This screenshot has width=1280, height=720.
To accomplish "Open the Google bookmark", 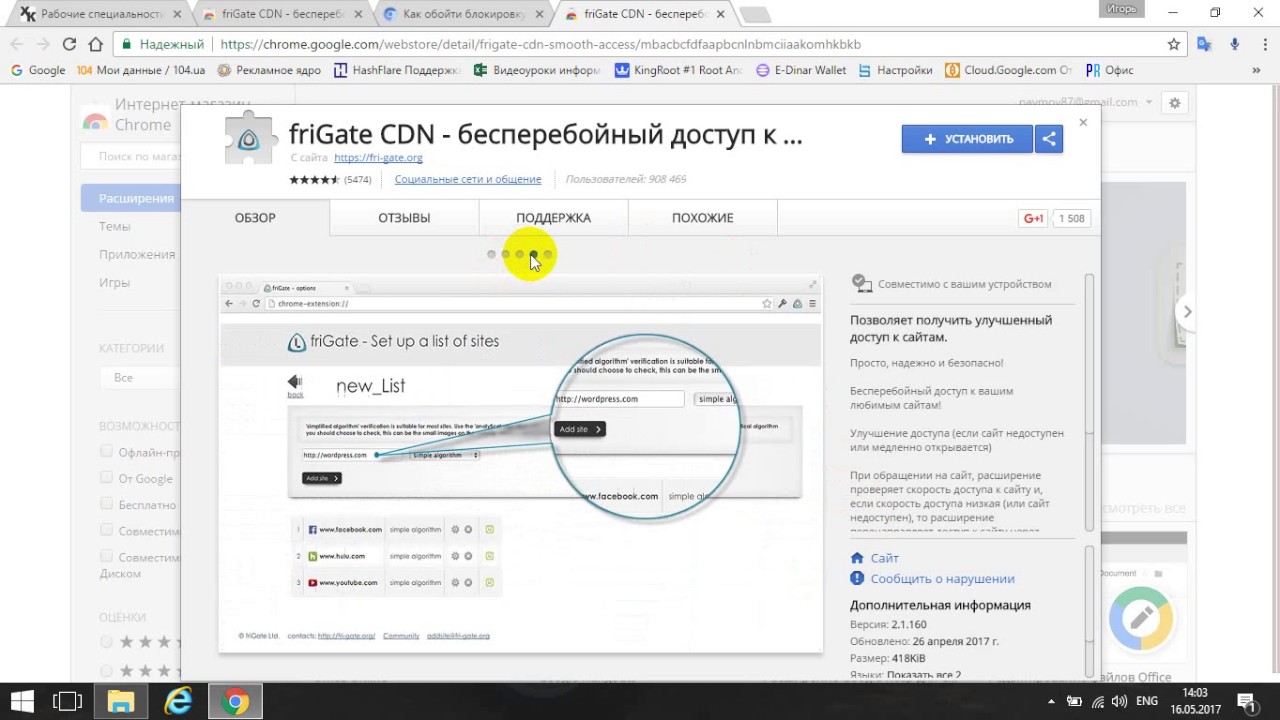I will [38, 71].
